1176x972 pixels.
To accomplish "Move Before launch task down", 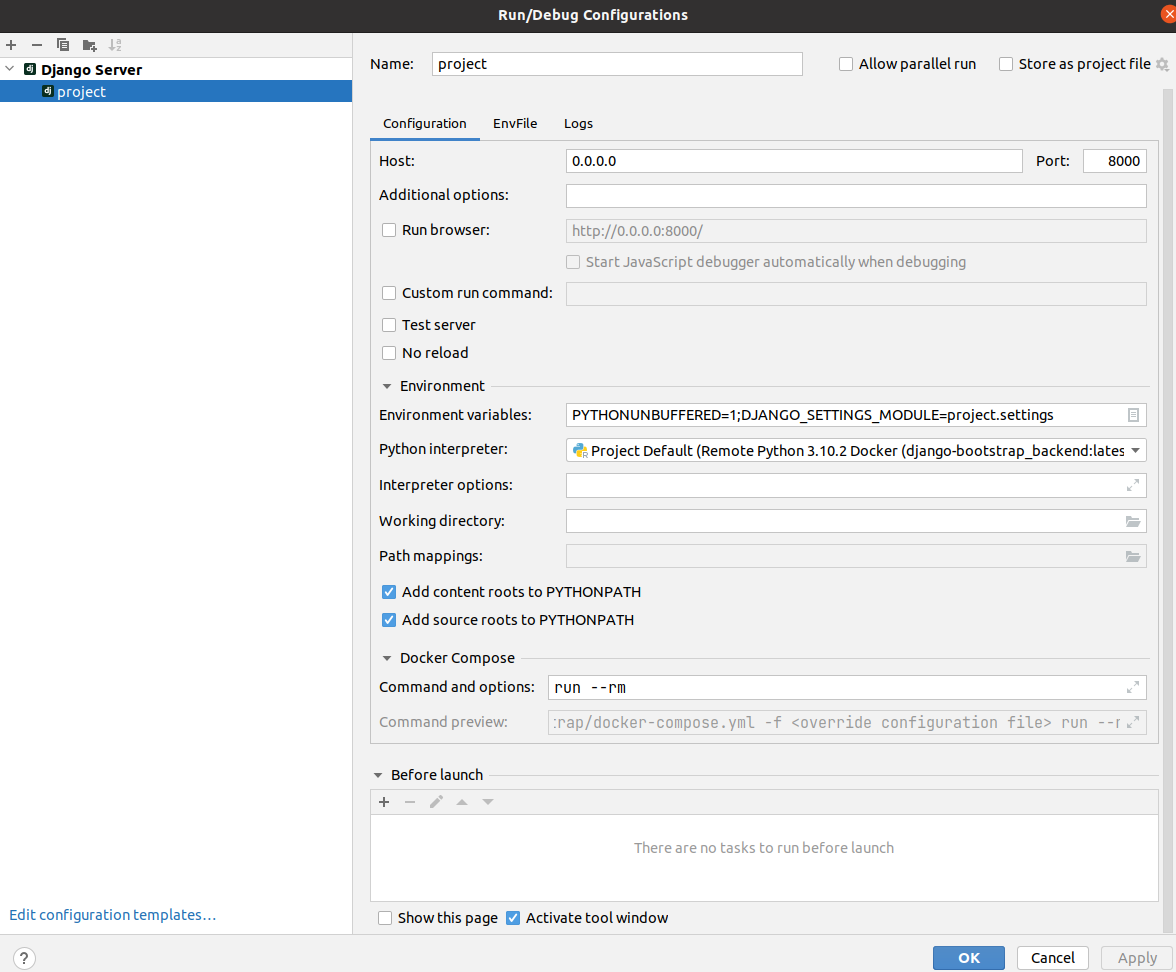I will pyautogui.click(x=488, y=802).
